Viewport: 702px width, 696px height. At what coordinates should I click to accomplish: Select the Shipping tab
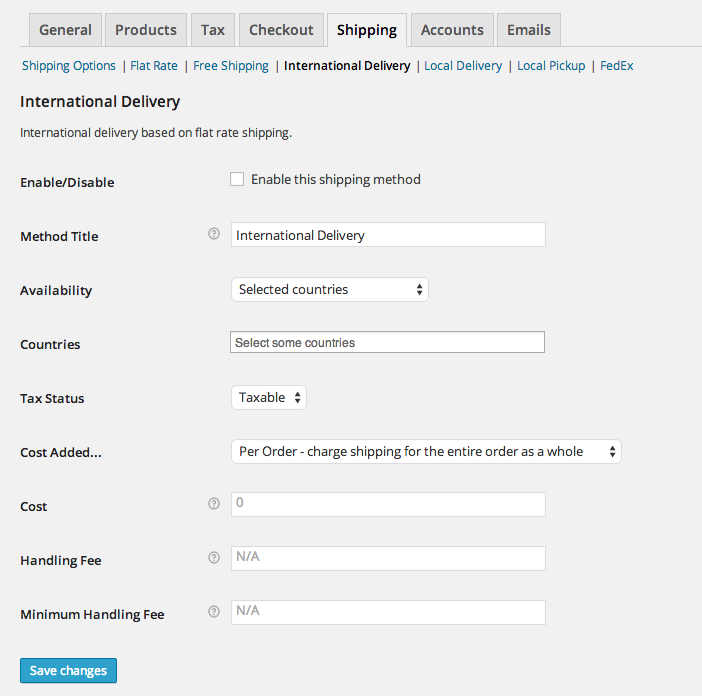367,30
